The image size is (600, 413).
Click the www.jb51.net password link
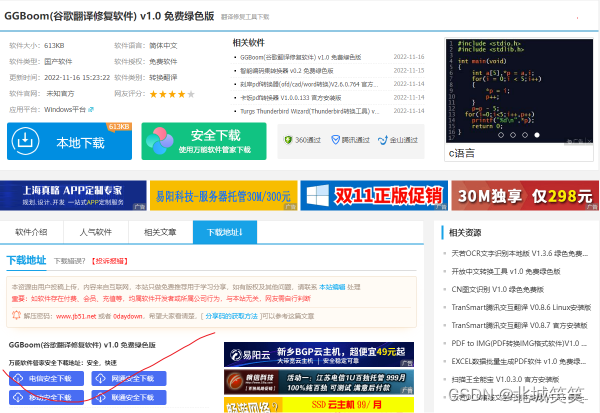pos(76,317)
